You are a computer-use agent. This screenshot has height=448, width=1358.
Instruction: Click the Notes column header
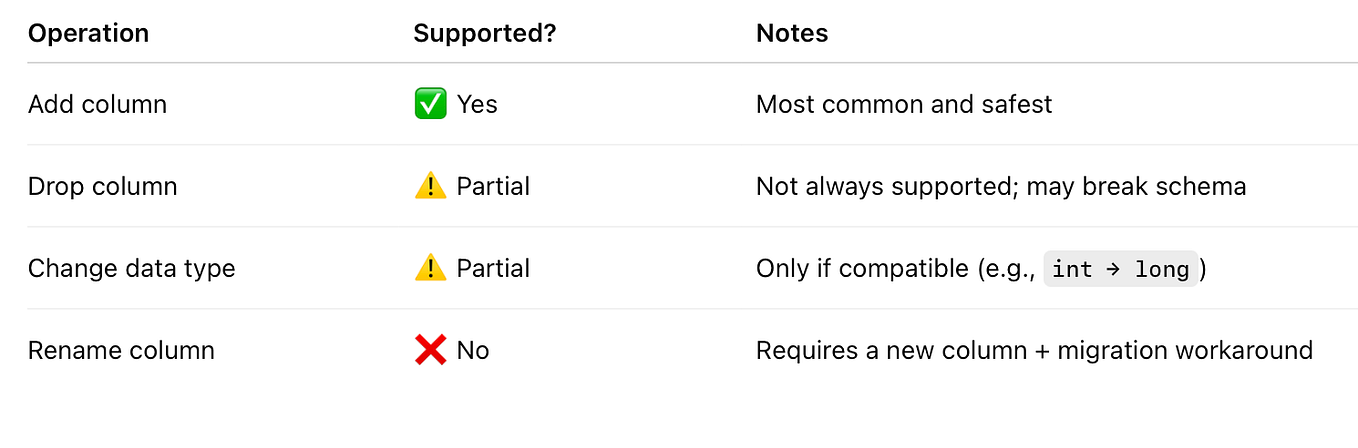[x=792, y=33]
